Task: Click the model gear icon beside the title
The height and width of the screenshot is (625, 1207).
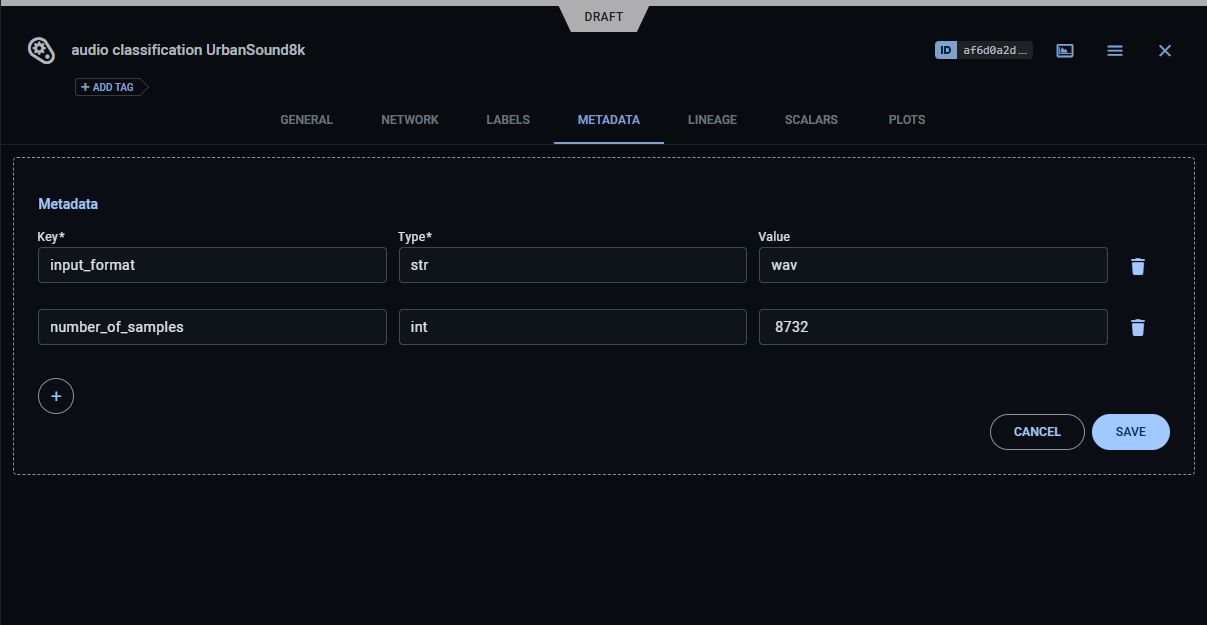Action: click(x=40, y=50)
